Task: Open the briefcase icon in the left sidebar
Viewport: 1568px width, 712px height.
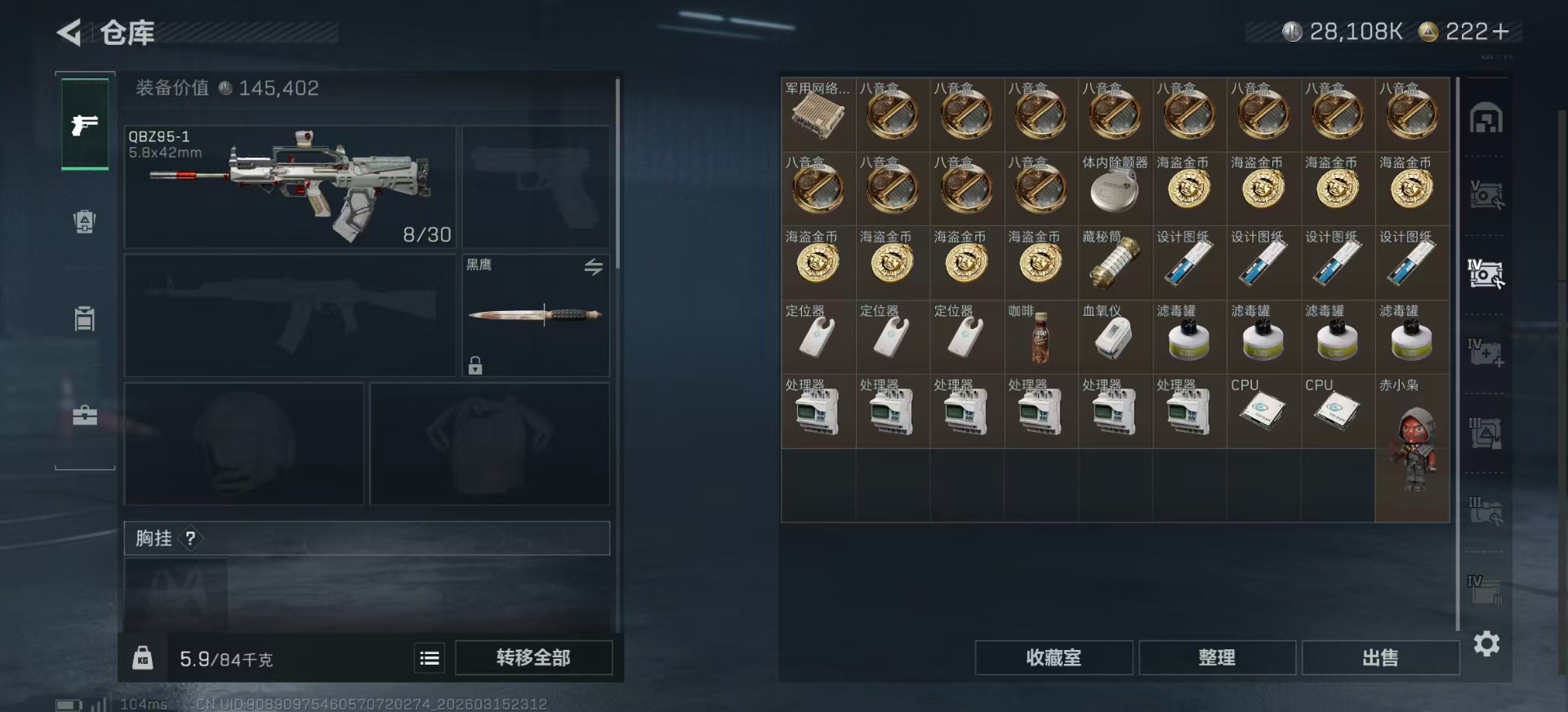Action: (85, 415)
